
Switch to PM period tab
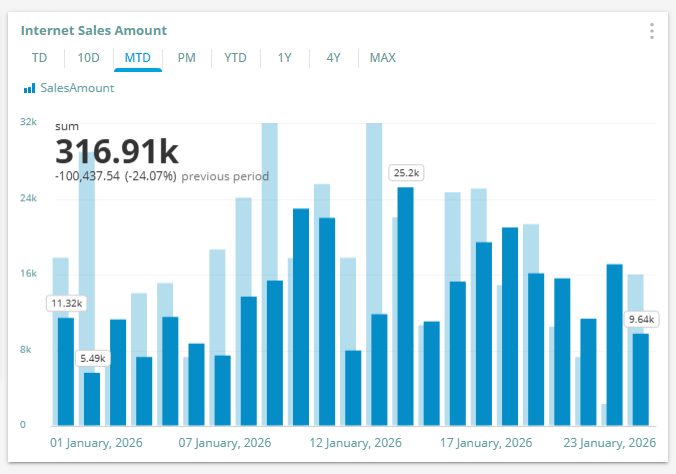186,58
